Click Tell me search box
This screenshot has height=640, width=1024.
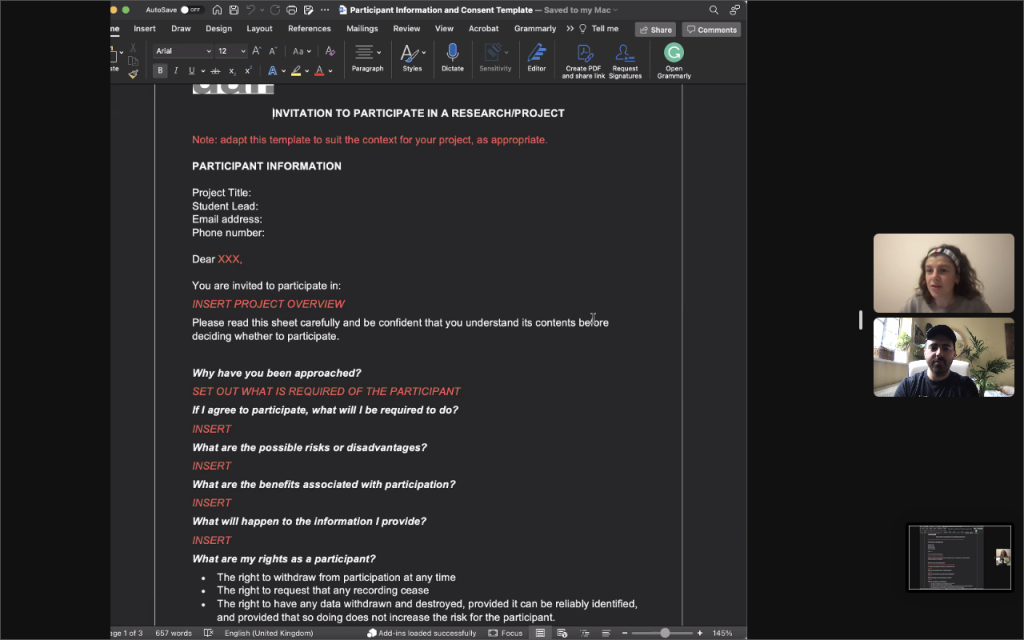(x=599, y=29)
